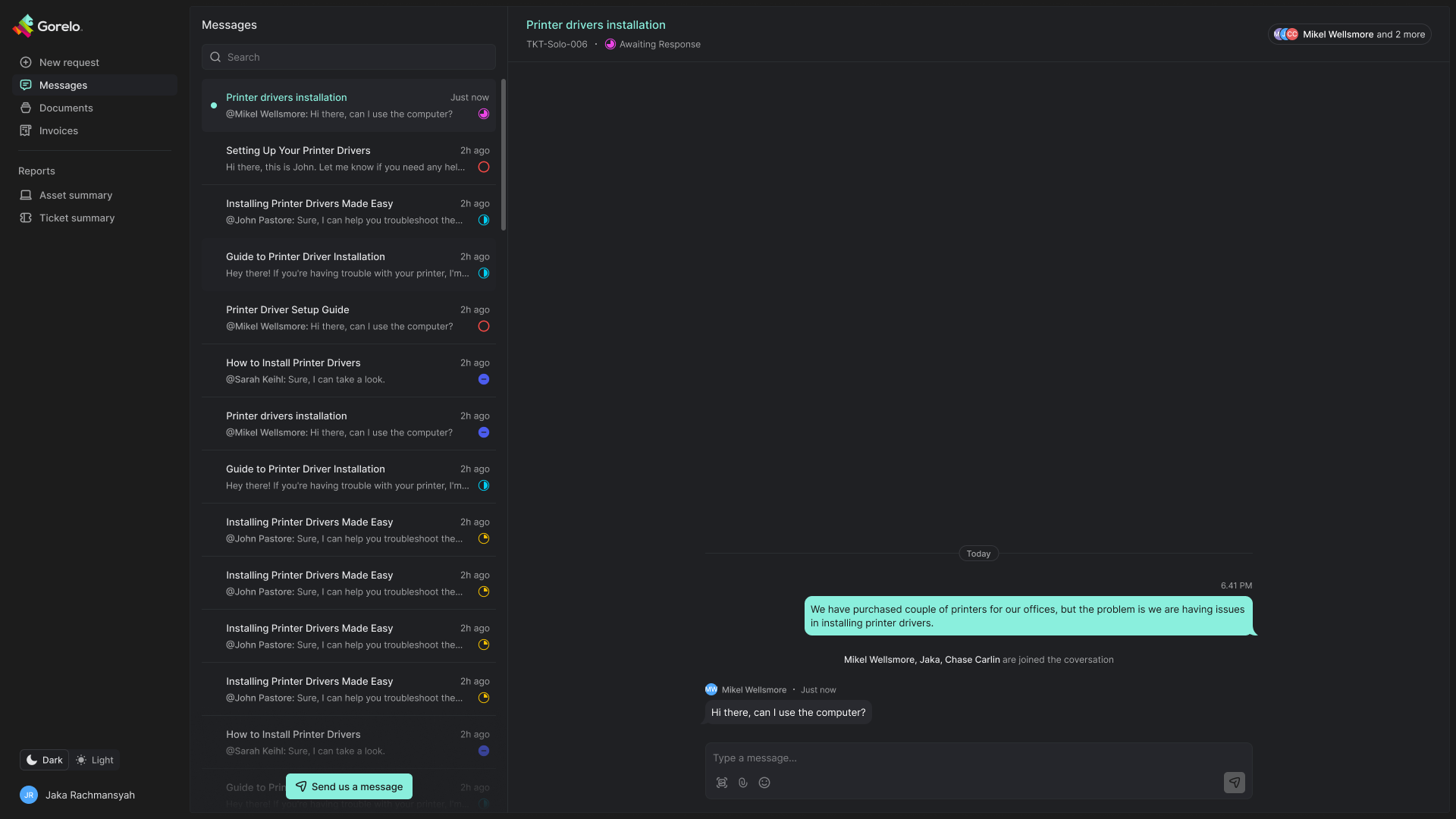Click the 6.41 PM timestamp

[1236, 585]
